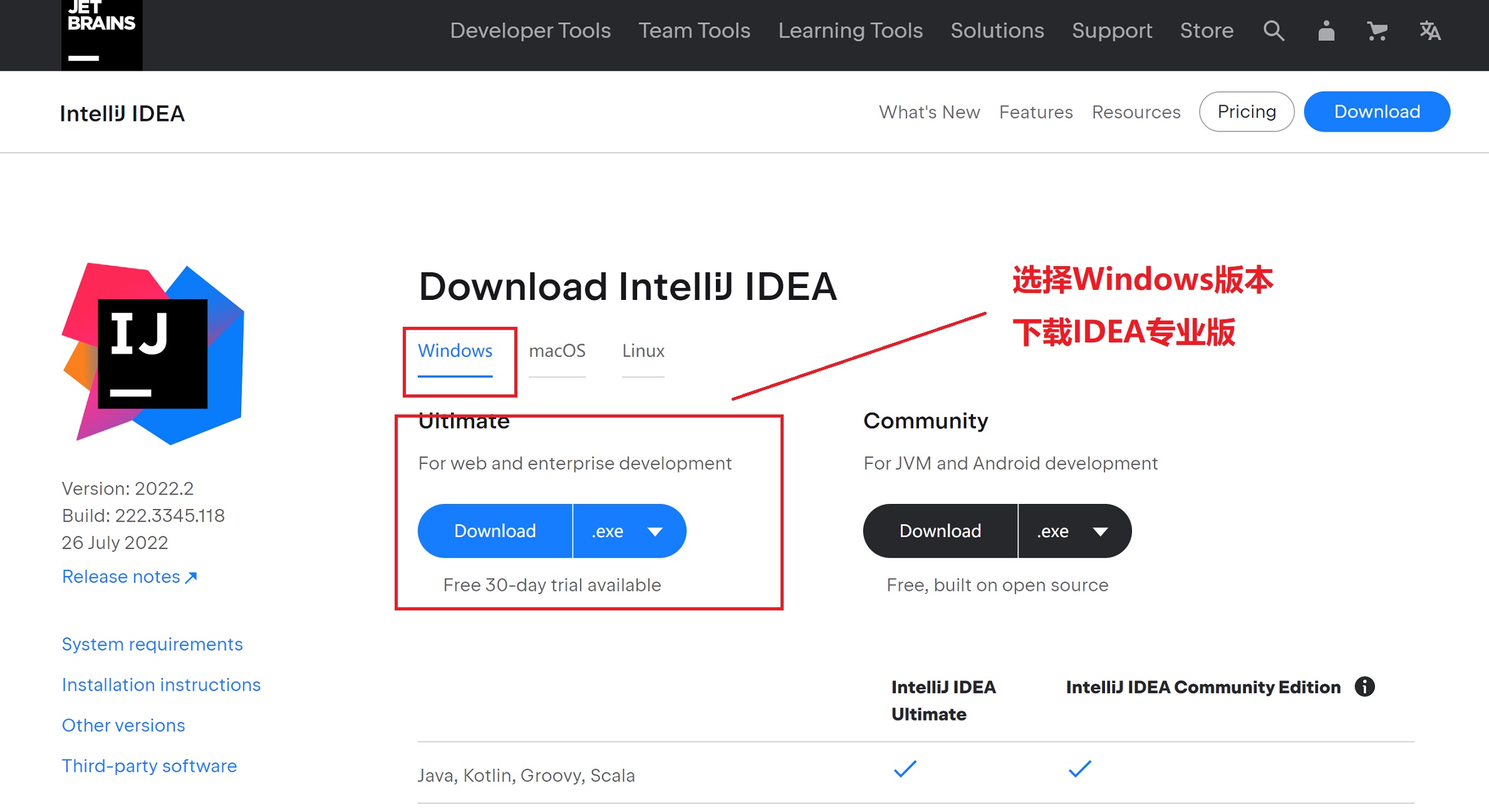The image size is (1489, 812).
Task: Click System requirements link
Action: click(153, 644)
